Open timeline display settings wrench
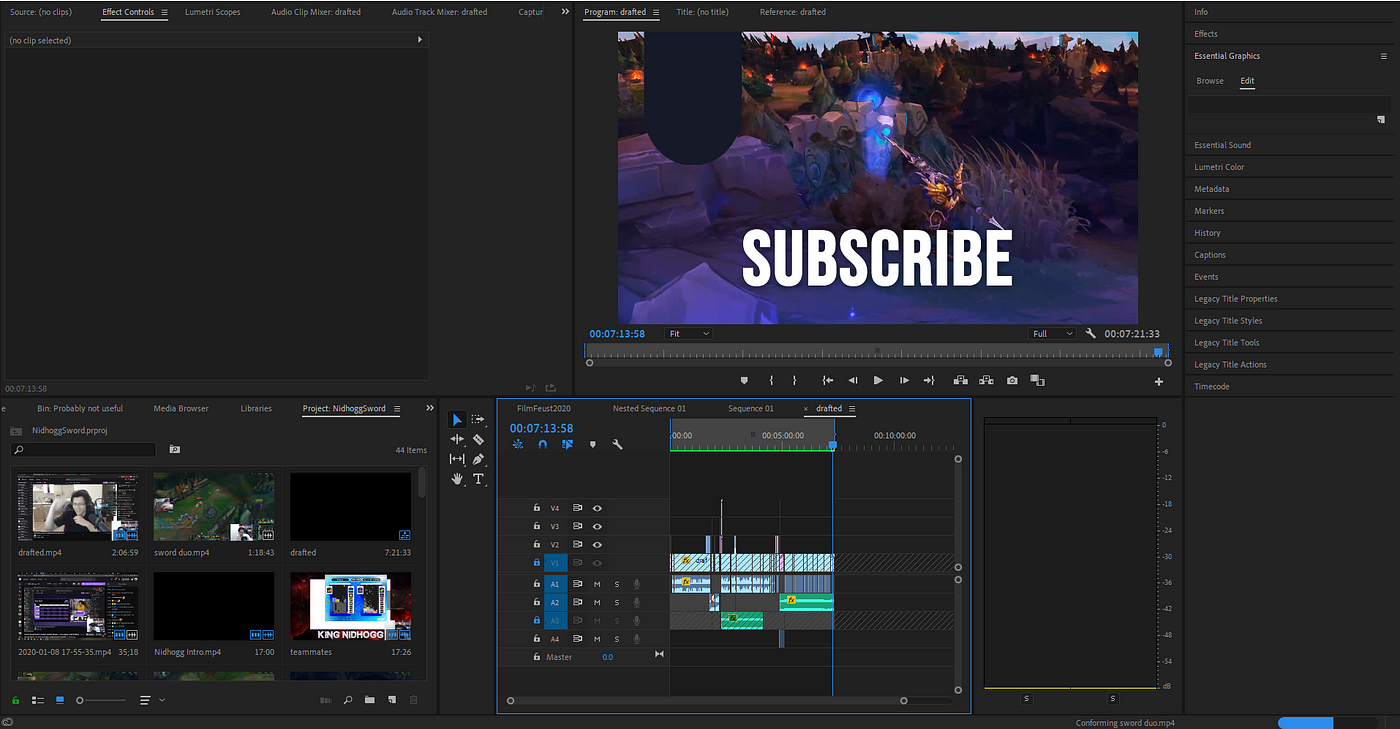The image size is (1400, 729). [617, 444]
